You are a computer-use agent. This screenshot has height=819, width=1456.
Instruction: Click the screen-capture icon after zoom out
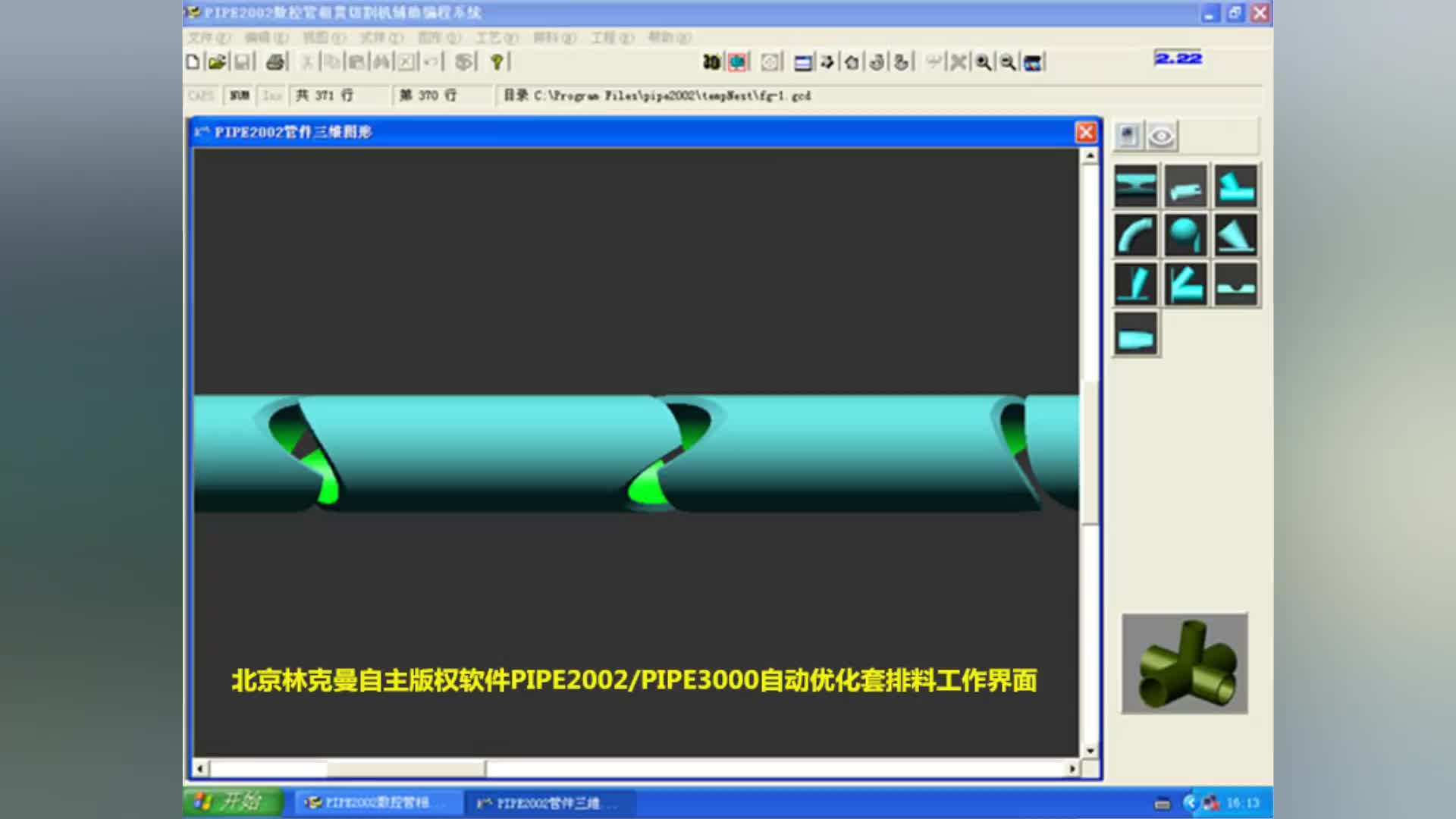tap(1033, 62)
